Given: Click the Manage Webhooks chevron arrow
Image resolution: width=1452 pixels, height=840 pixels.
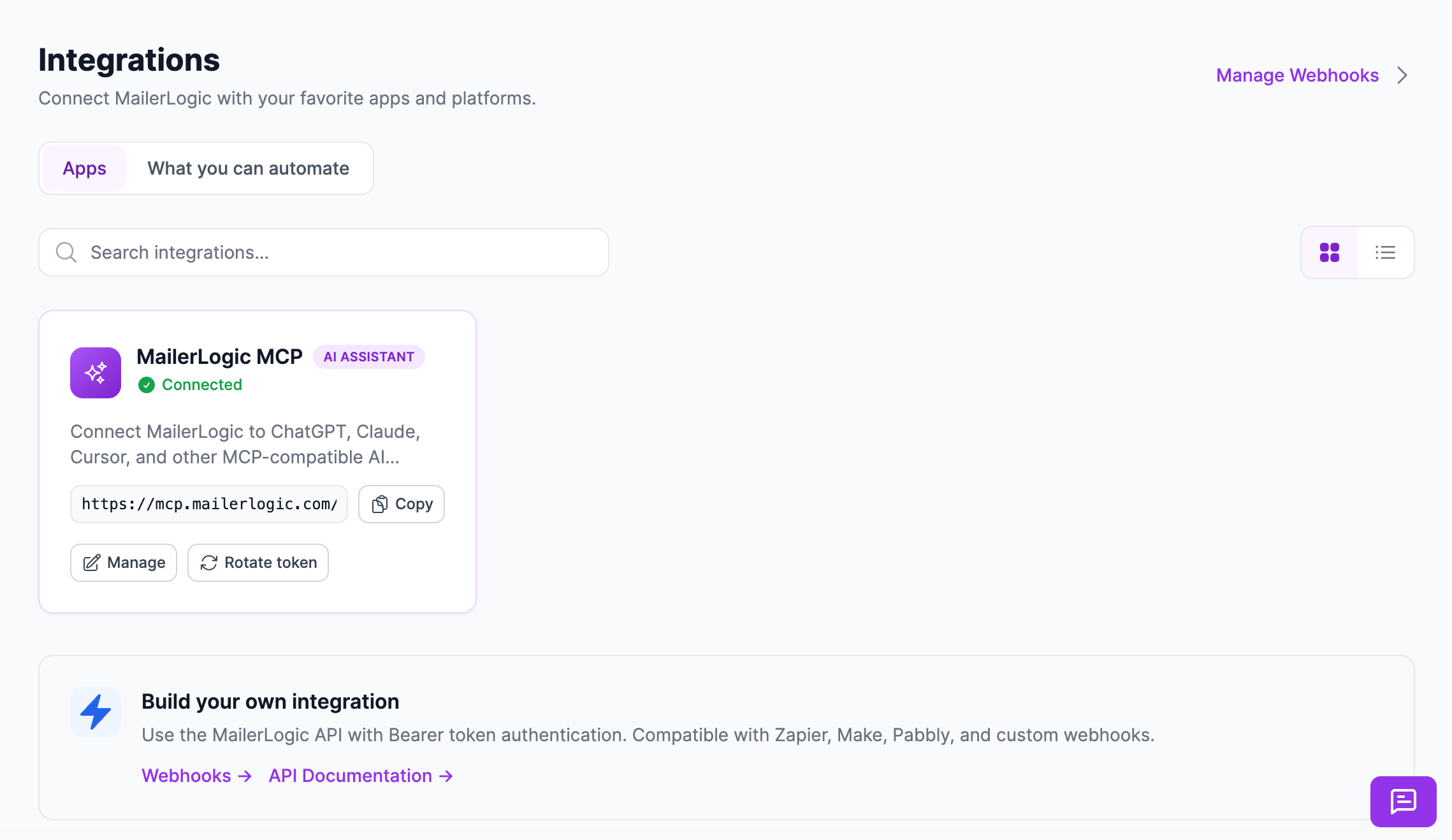Looking at the screenshot, I should click(1402, 75).
